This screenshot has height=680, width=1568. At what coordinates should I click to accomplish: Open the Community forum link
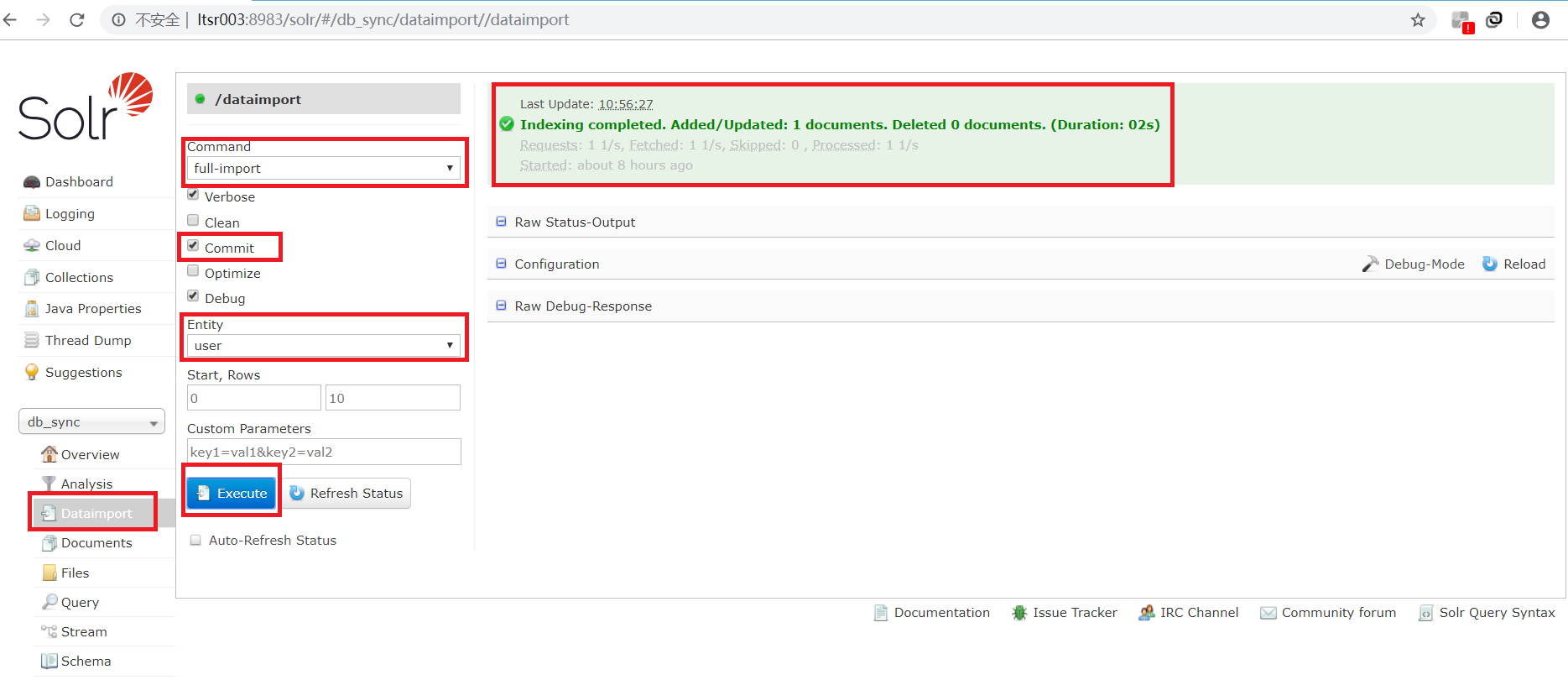(x=1338, y=613)
